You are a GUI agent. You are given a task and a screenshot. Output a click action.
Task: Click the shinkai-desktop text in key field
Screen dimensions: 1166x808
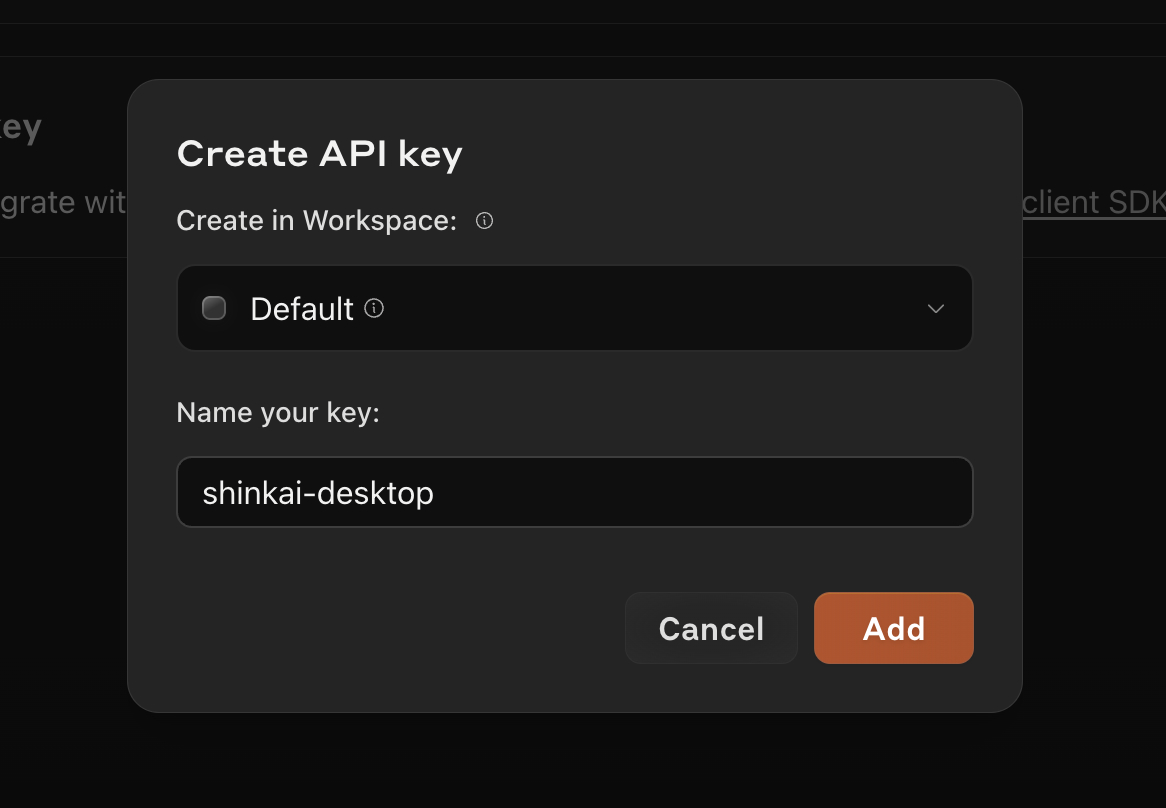coord(318,493)
